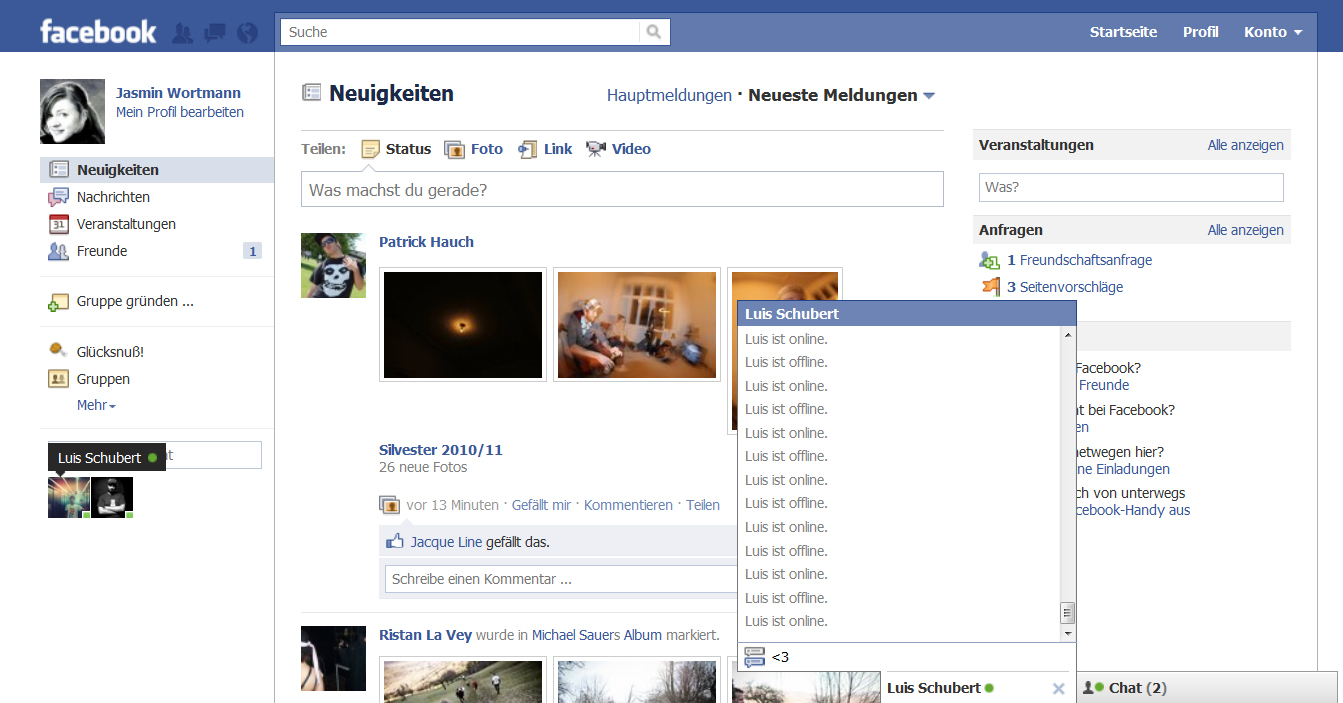Viewport: 1343px width, 703px height.
Task: Open notifications globe icon in top bar
Action: 247,33
